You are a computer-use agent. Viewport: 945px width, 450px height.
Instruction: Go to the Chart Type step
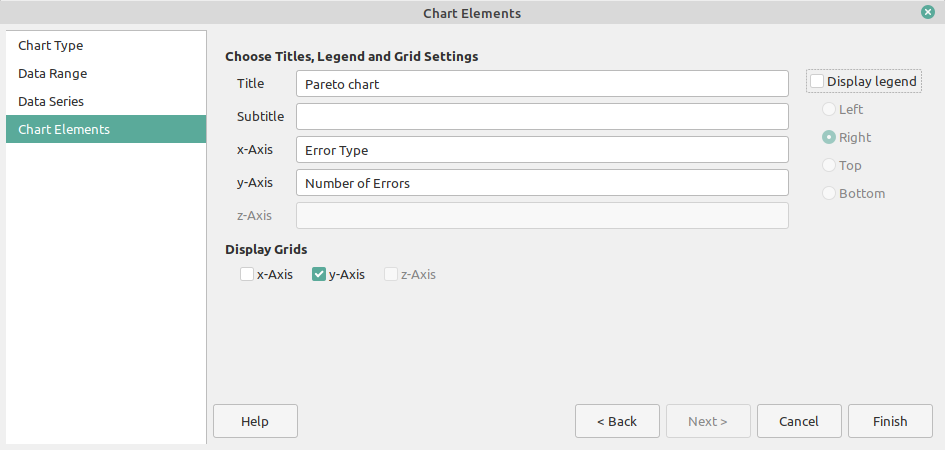(x=51, y=45)
